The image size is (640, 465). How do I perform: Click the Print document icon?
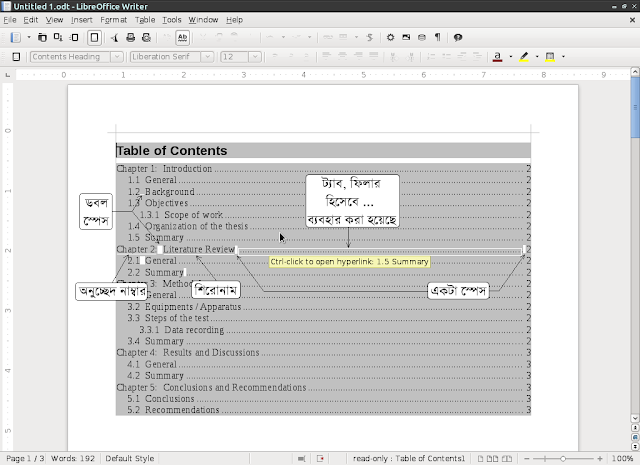(131, 38)
